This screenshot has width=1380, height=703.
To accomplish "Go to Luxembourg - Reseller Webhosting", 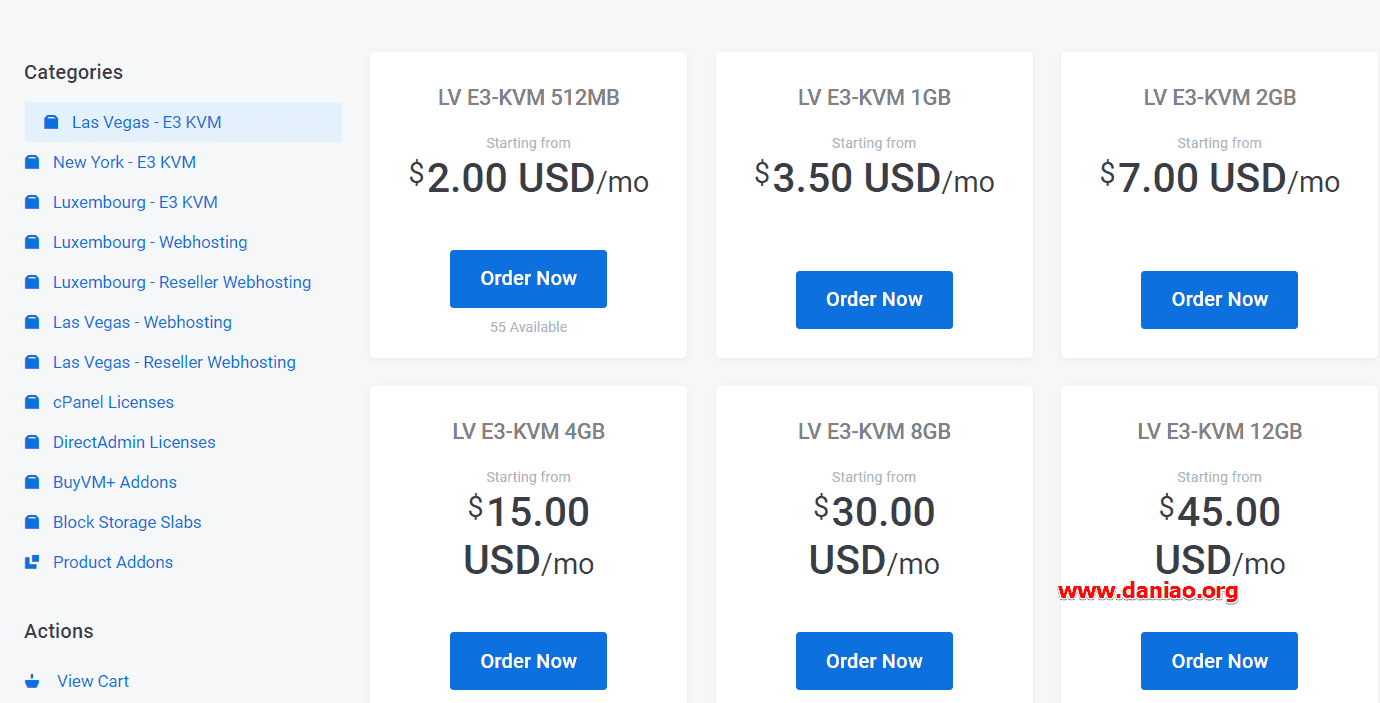I will [x=182, y=282].
